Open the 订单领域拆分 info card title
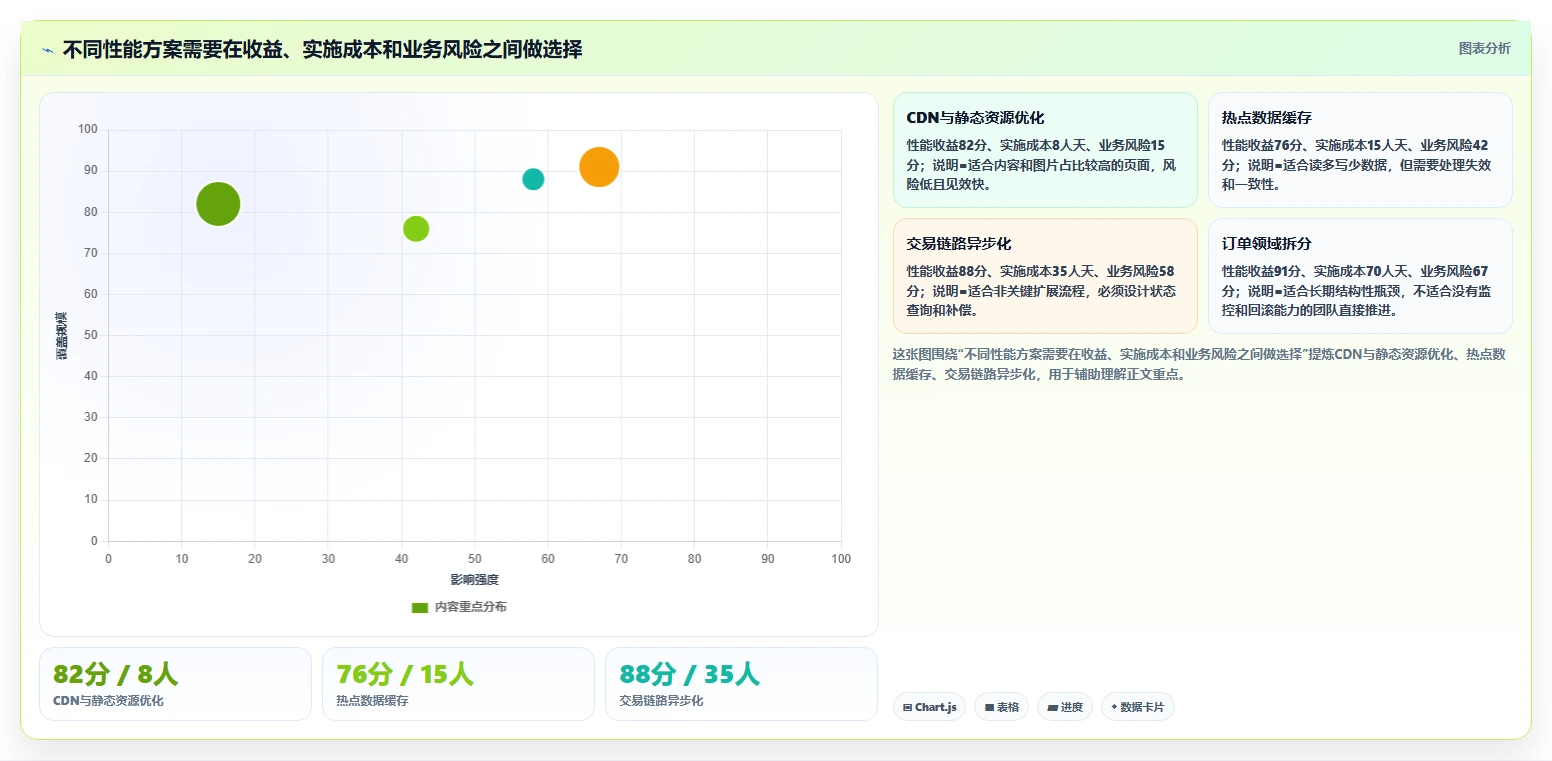 coord(1267,244)
